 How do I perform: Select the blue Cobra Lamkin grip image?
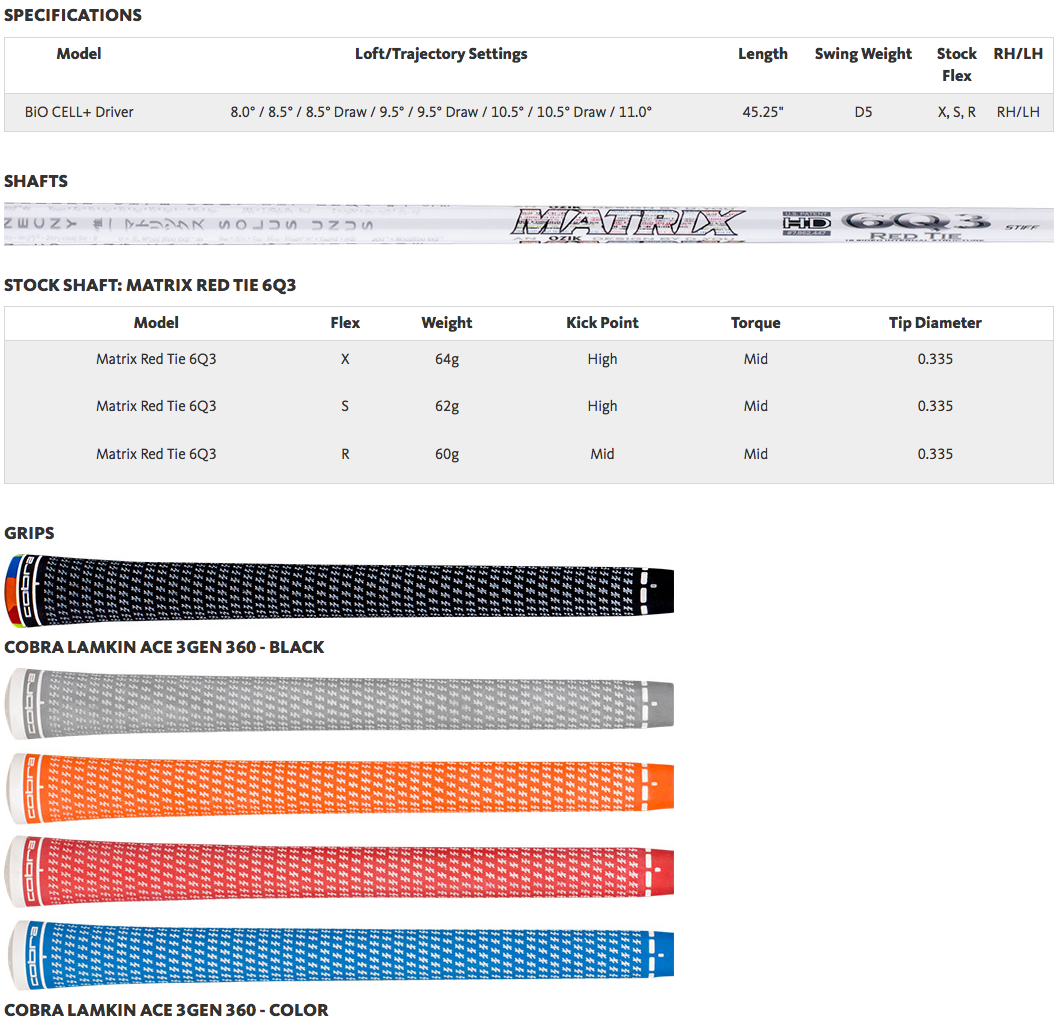339,956
